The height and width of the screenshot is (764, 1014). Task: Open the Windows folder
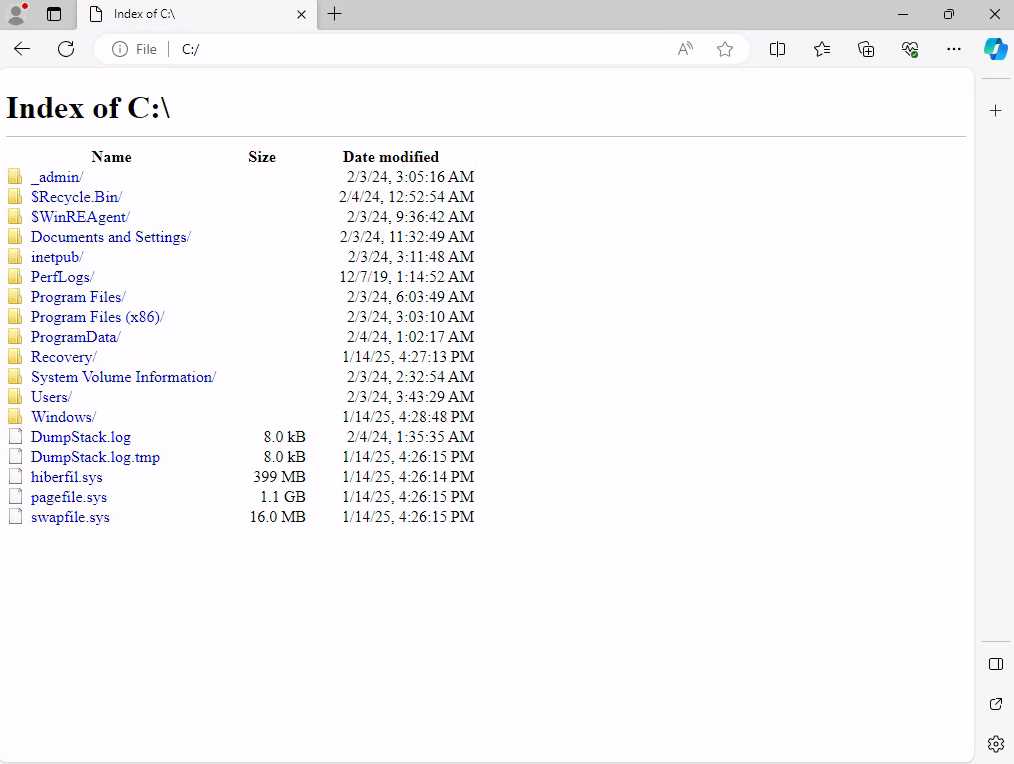click(63, 418)
